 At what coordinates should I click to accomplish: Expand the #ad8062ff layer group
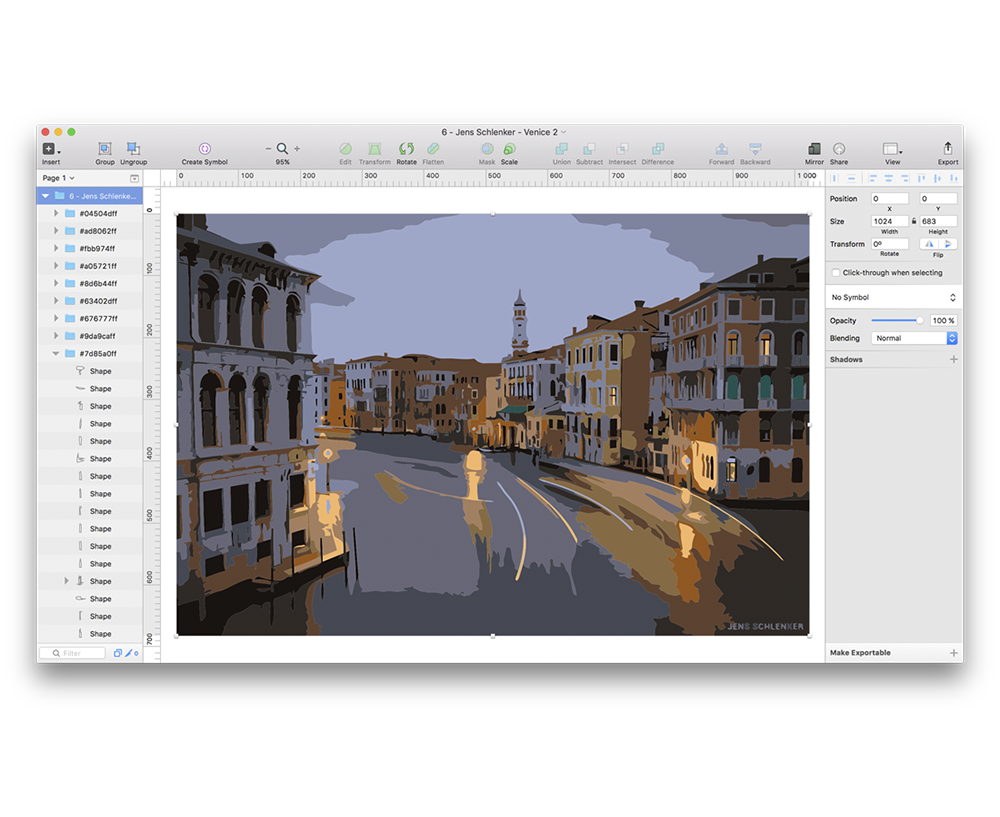[55, 231]
